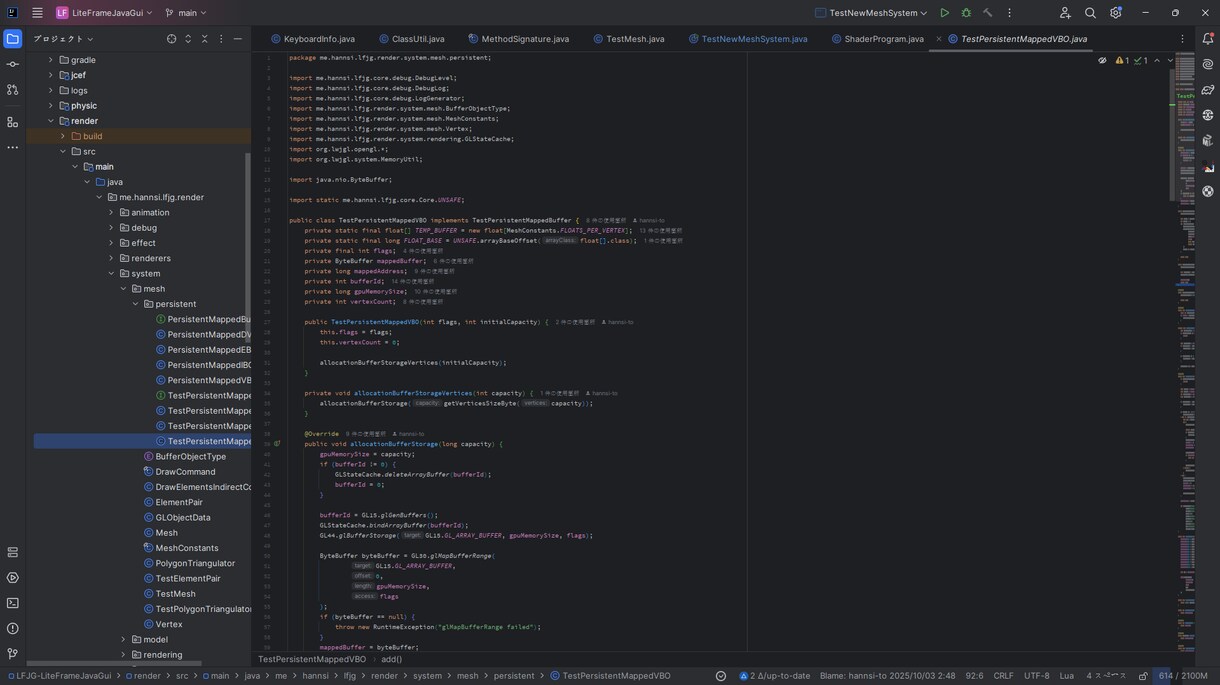This screenshot has width=1220, height=685.
Task: Open Search Everywhere magnifier
Action: tap(1090, 13)
